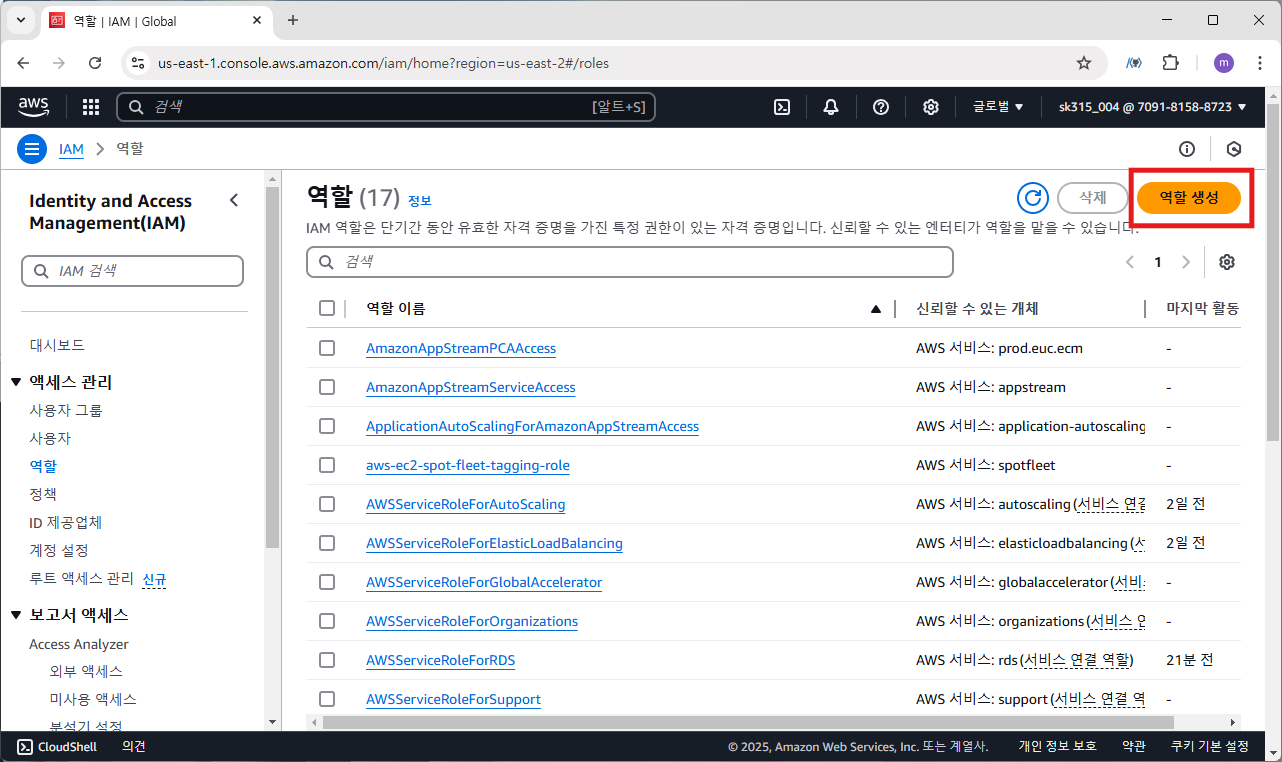
Task: Open the browser extensions puzzle icon
Action: tap(1171, 63)
